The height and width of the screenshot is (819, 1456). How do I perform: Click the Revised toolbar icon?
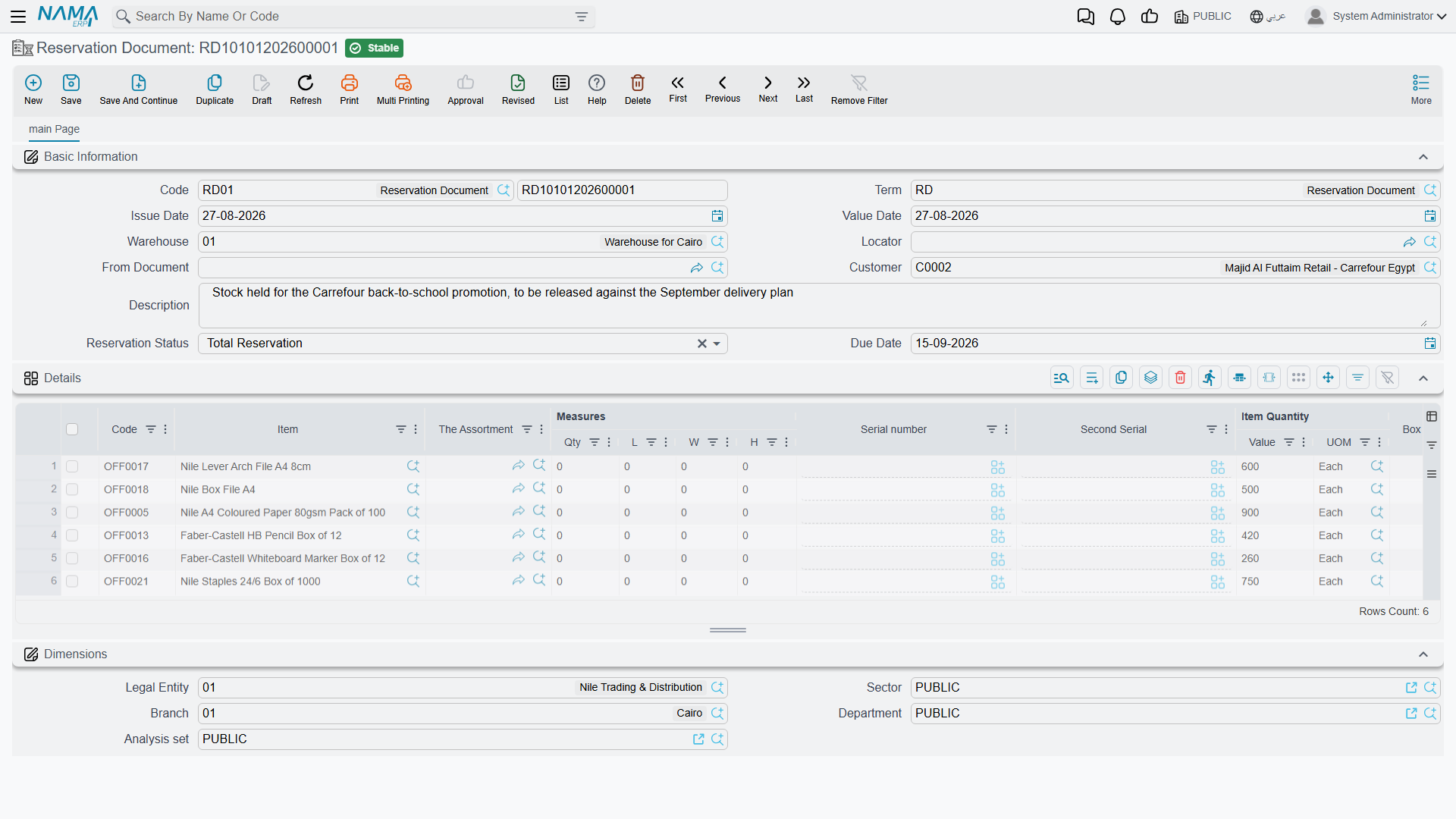pyautogui.click(x=518, y=89)
